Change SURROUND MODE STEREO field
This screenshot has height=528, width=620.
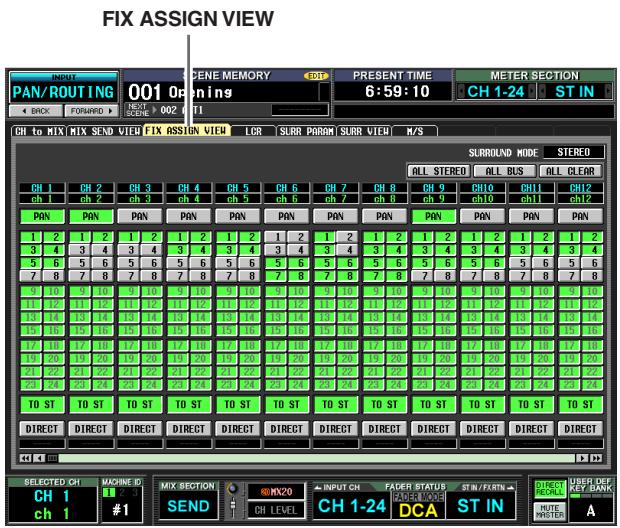click(574, 152)
